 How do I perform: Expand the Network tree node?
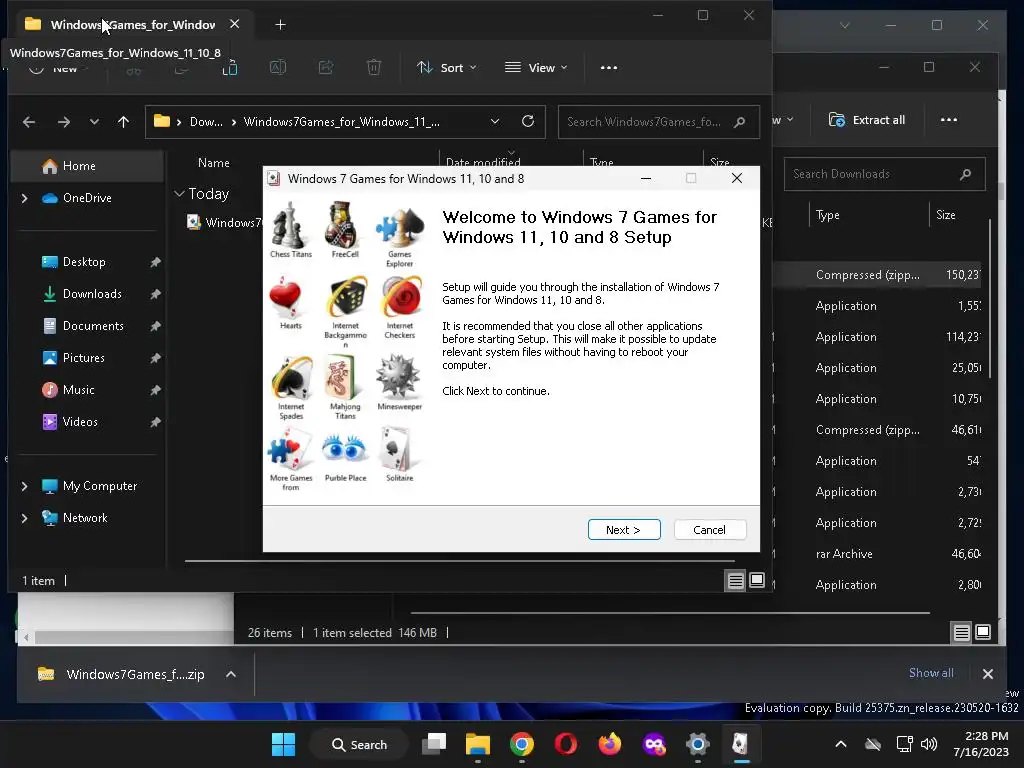(x=25, y=518)
